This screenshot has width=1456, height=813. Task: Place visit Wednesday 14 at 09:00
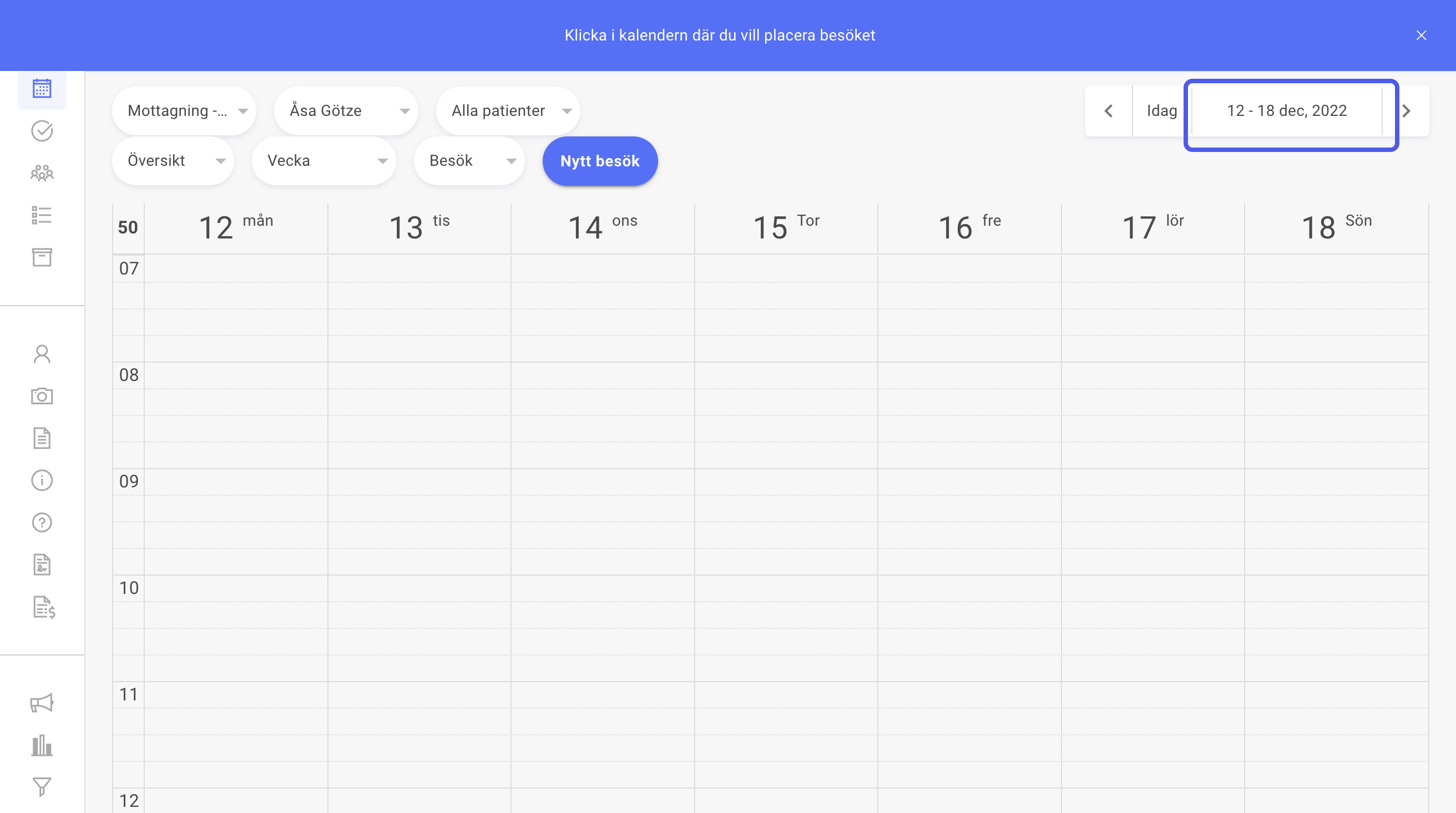pyautogui.click(x=603, y=482)
